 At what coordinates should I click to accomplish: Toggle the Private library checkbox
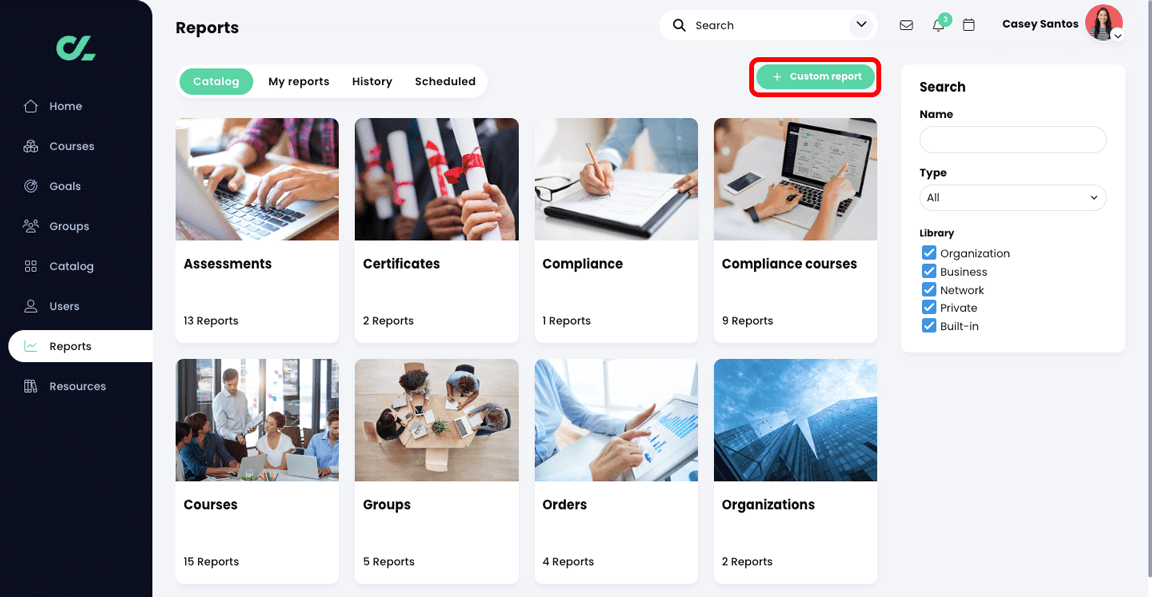(929, 307)
